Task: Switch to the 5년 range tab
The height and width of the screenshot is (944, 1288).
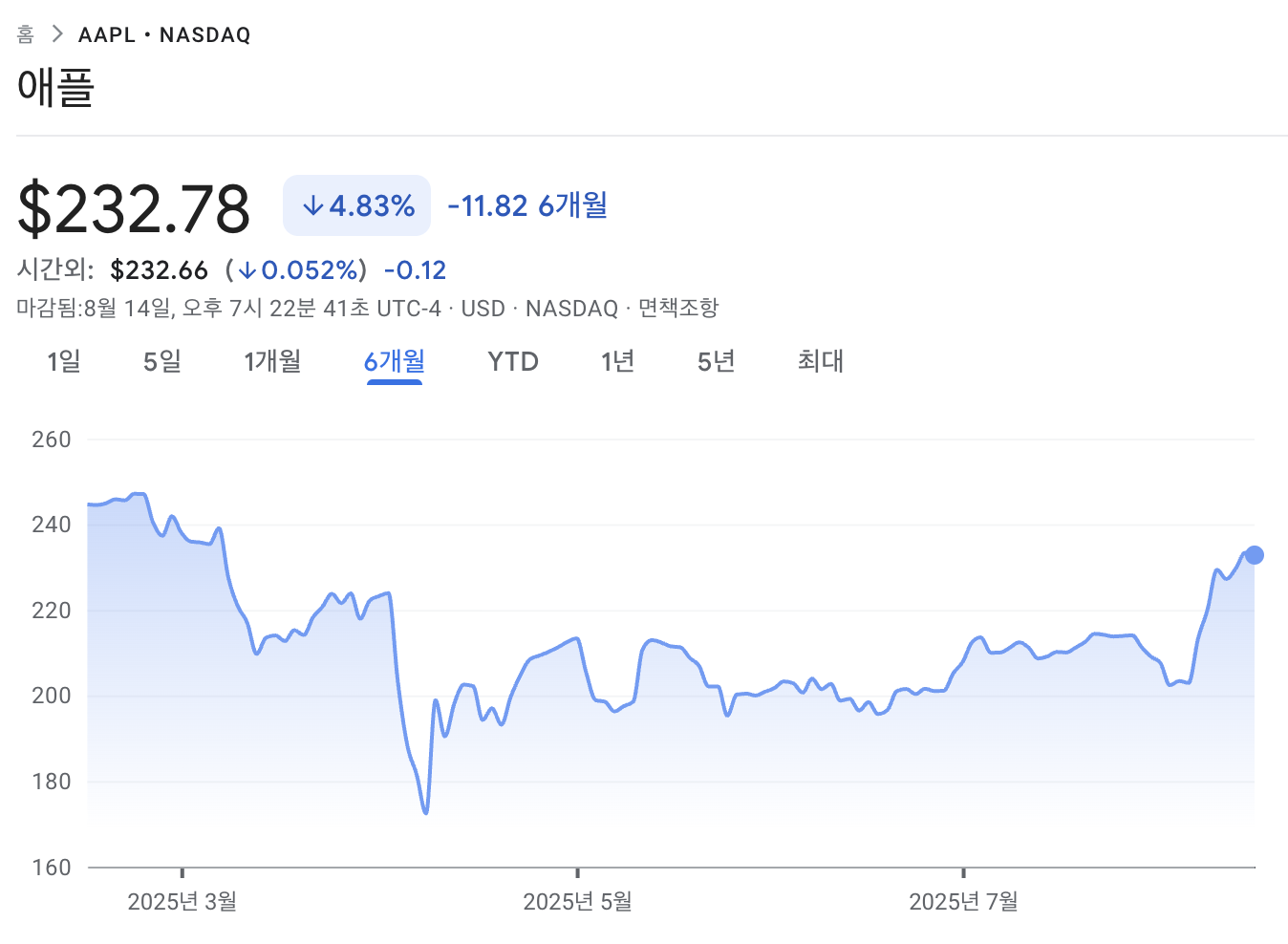Action: (716, 361)
